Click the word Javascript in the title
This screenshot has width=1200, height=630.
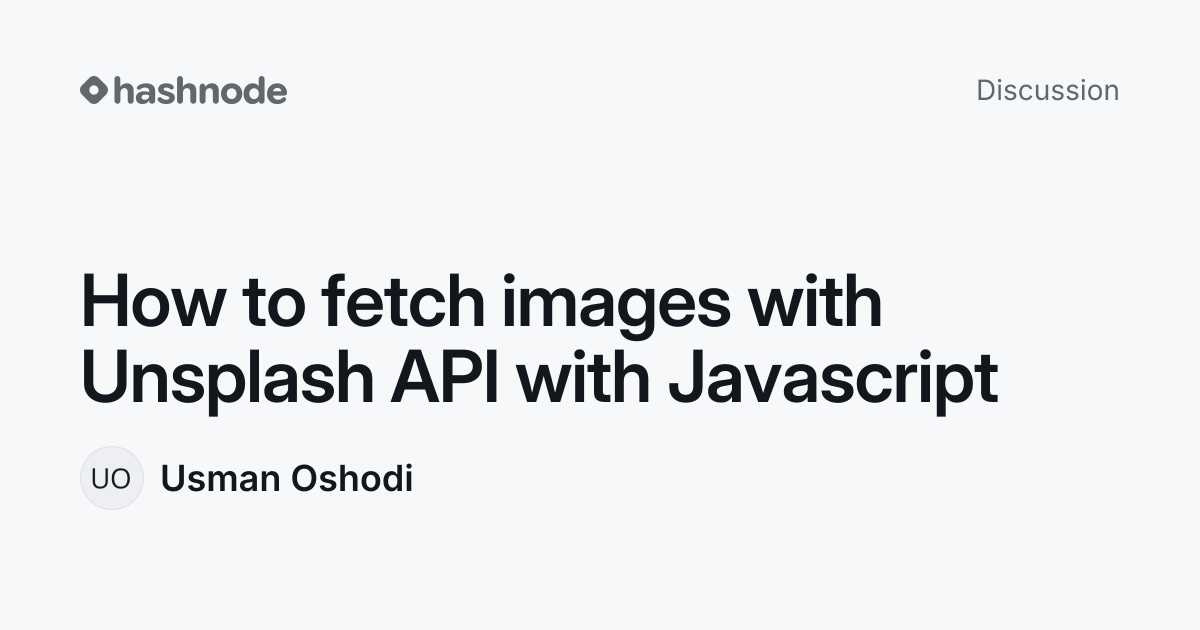point(832,379)
